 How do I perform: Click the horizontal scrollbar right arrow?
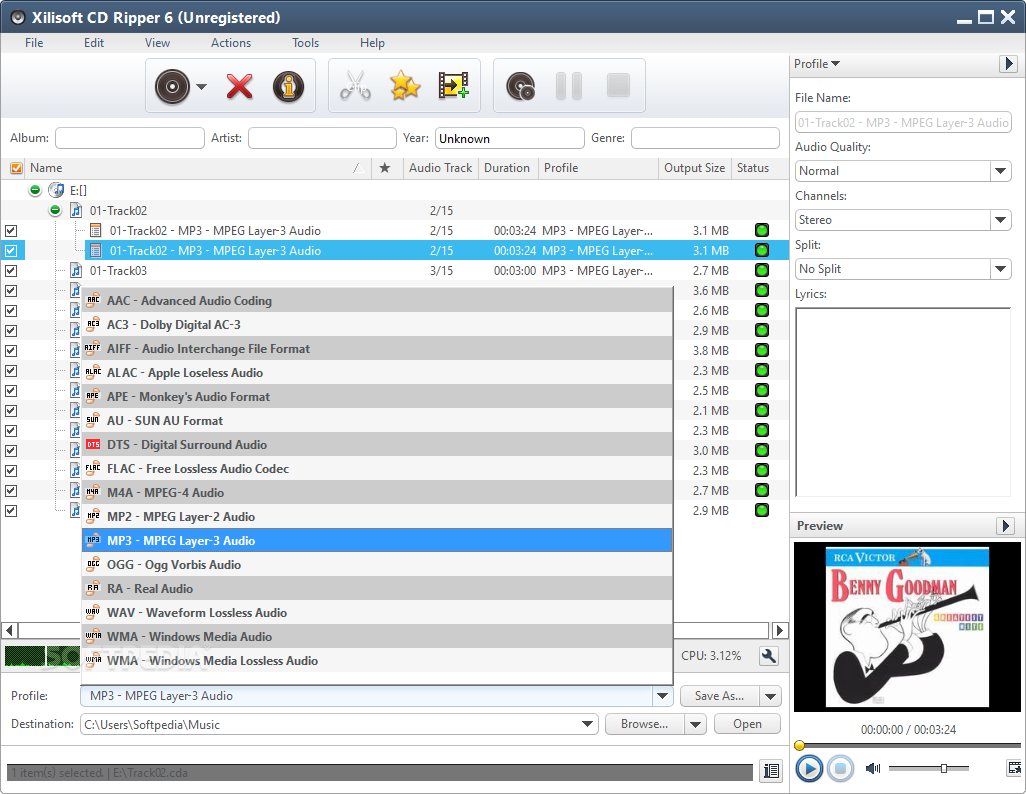click(779, 630)
